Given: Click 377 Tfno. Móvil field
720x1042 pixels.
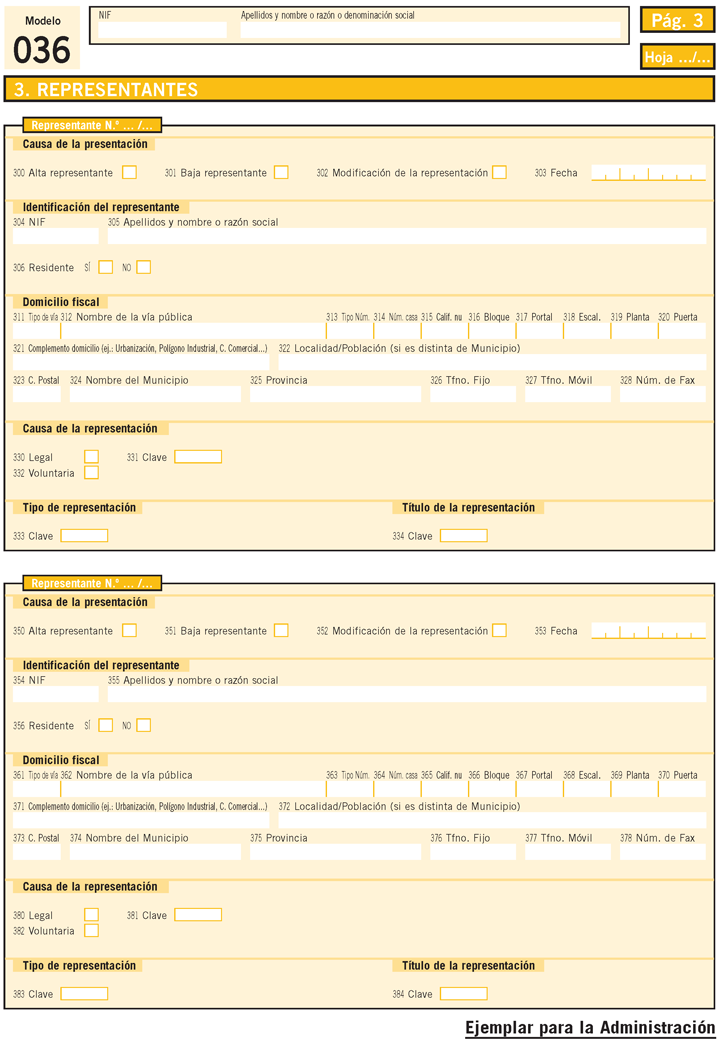Looking at the screenshot, I should (568, 852).
